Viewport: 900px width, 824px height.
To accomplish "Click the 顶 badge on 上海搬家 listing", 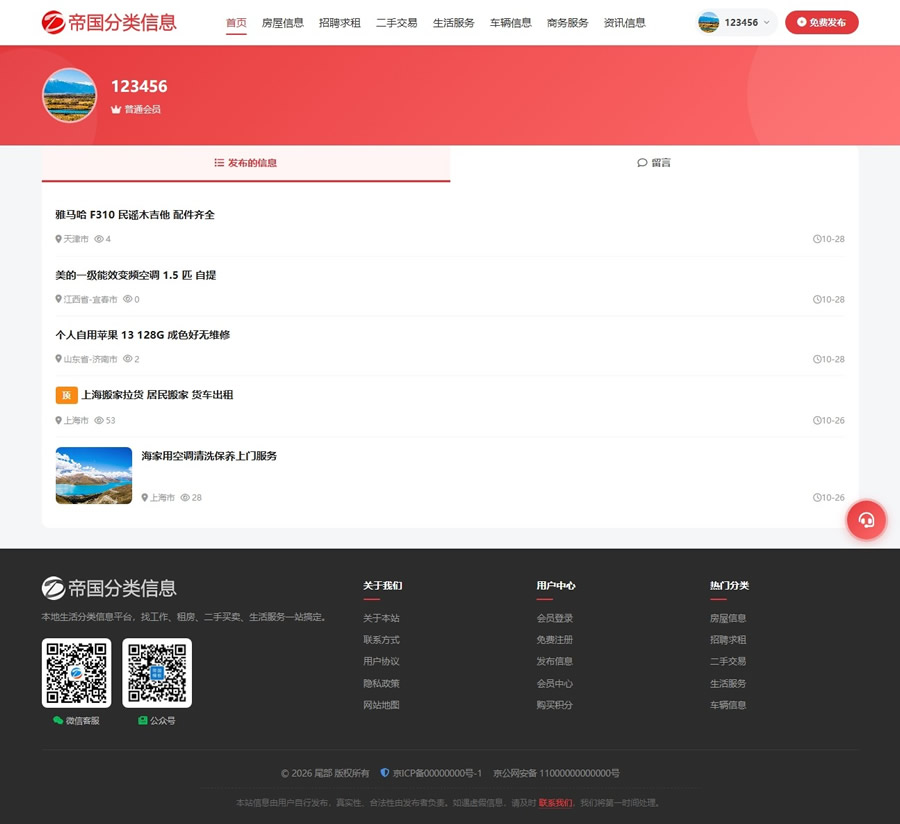I will point(67,395).
